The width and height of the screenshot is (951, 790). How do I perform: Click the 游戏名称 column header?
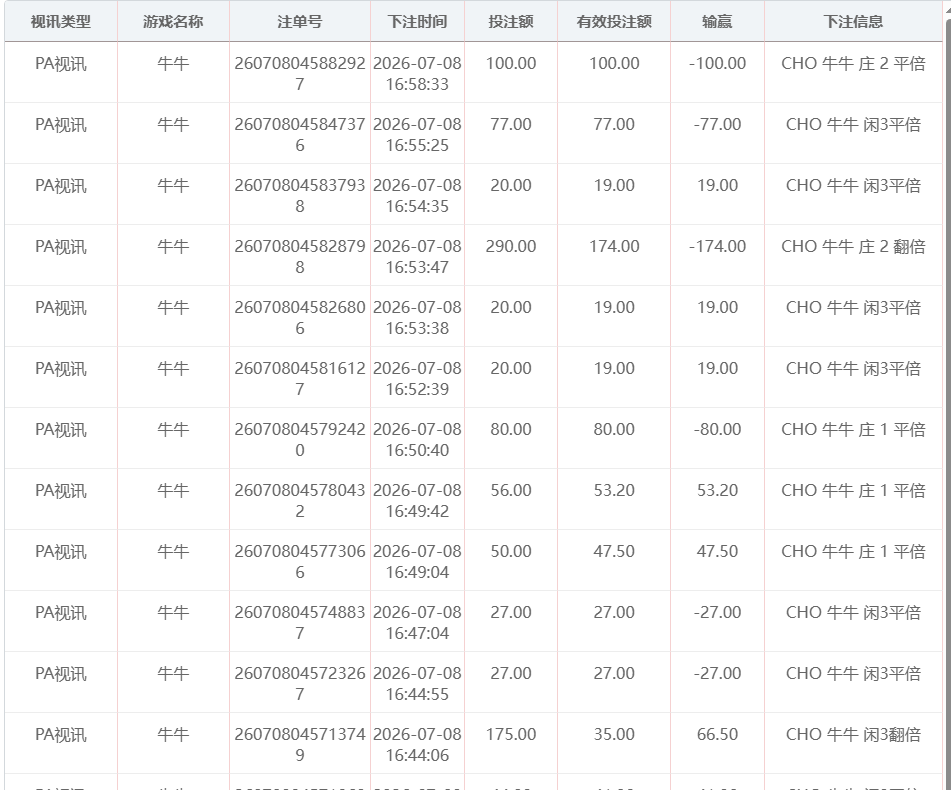[173, 22]
